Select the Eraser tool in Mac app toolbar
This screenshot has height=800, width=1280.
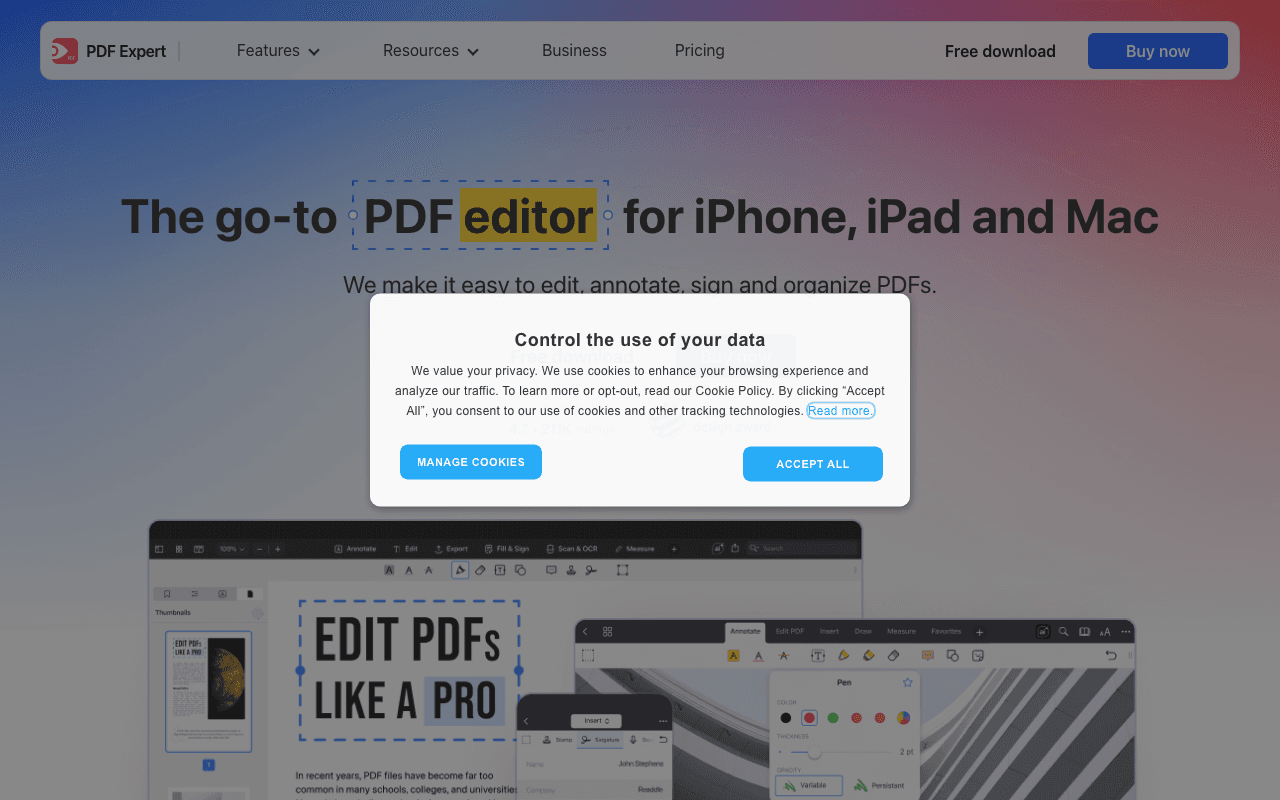point(480,570)
